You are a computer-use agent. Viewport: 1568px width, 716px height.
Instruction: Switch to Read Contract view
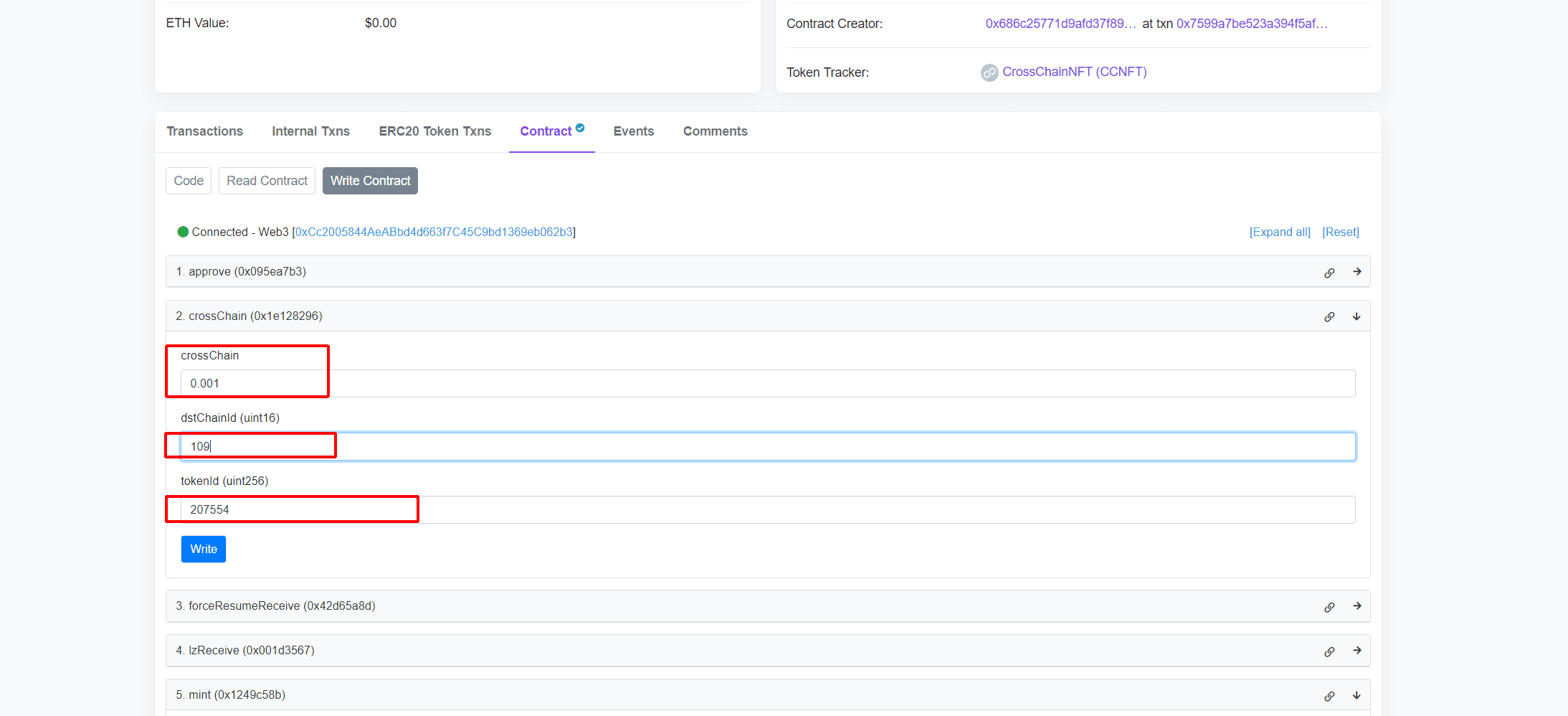click(267, 181)
